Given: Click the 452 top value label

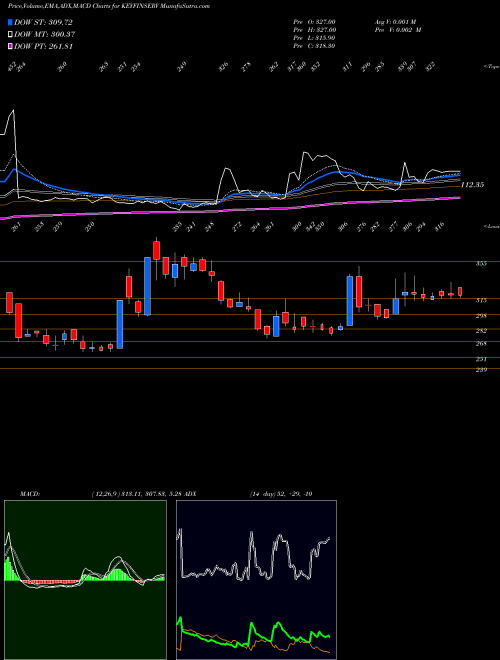Looking at the screenshot, I should [x=13, y=67].
